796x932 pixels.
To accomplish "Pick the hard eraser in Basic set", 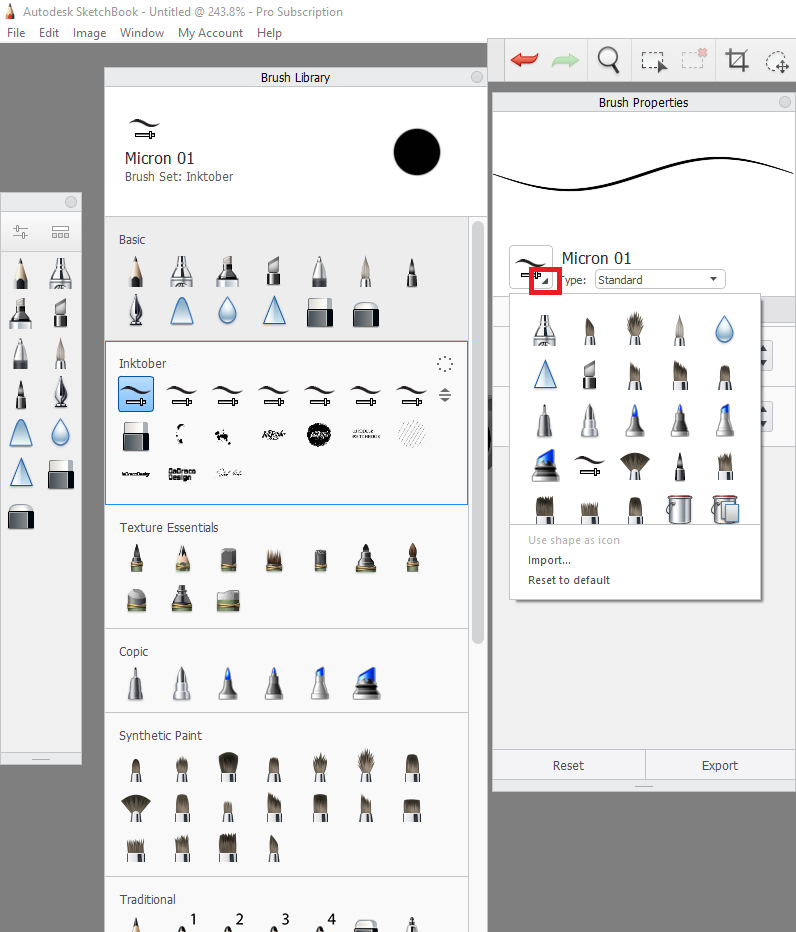I will 320,313.
